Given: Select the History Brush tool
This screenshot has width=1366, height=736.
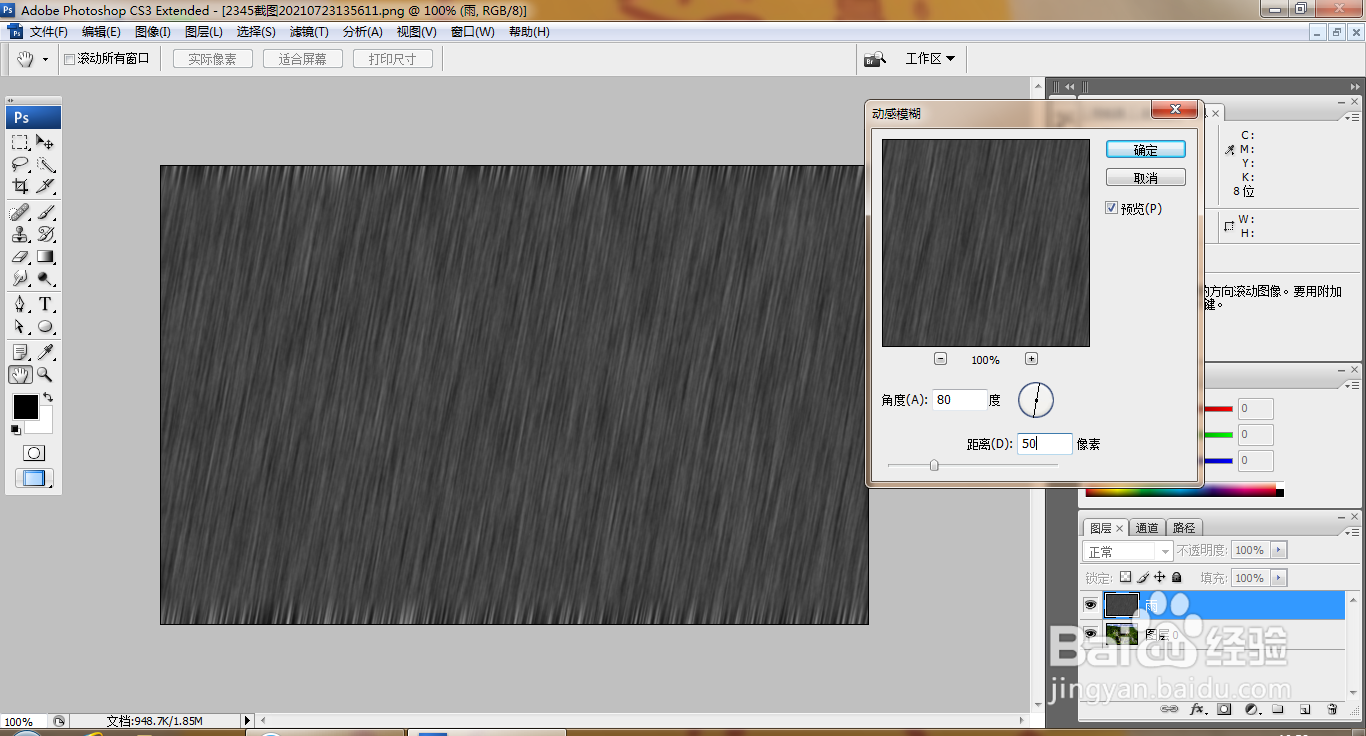Looking at the screenshot, I should [46, 234].
